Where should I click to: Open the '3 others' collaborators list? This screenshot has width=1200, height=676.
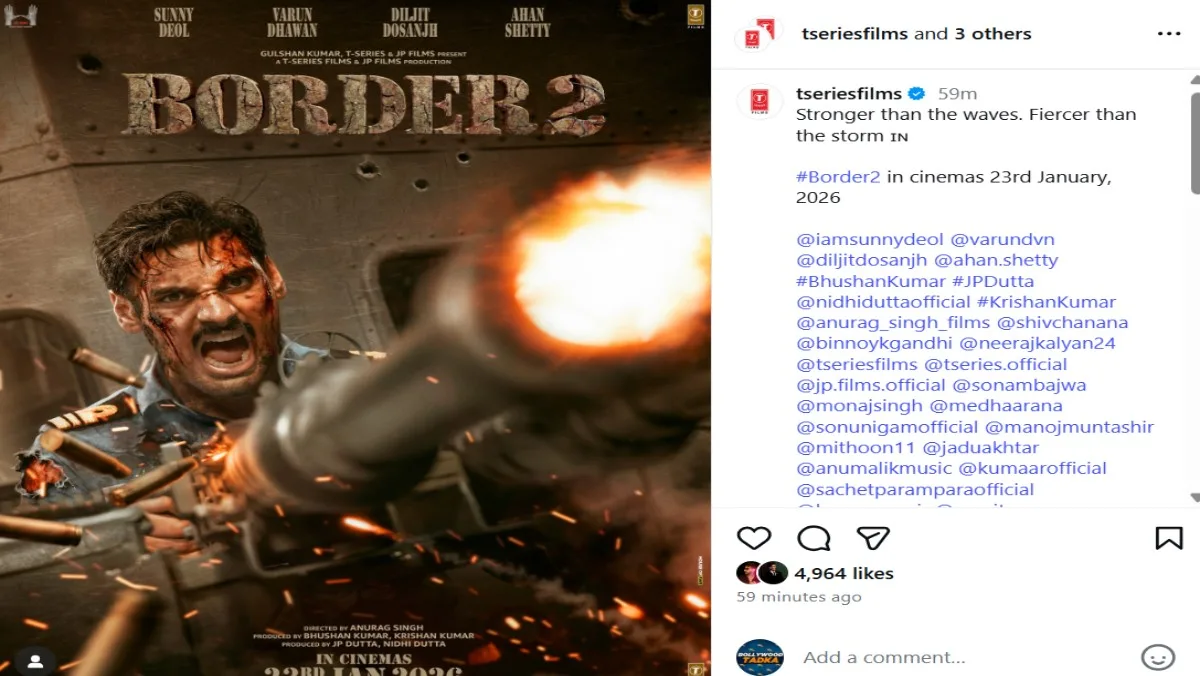[x=992, y=34]
